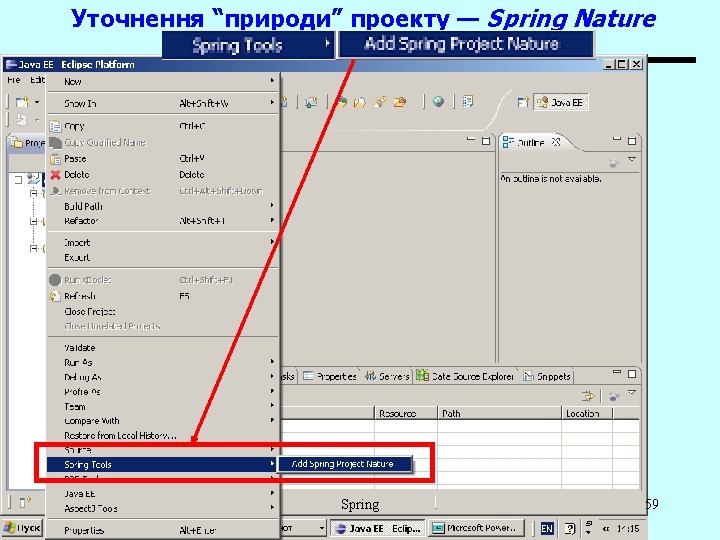Choose Validate in the context menu
Screen dimensions: 720x540
tap(163, 348)
